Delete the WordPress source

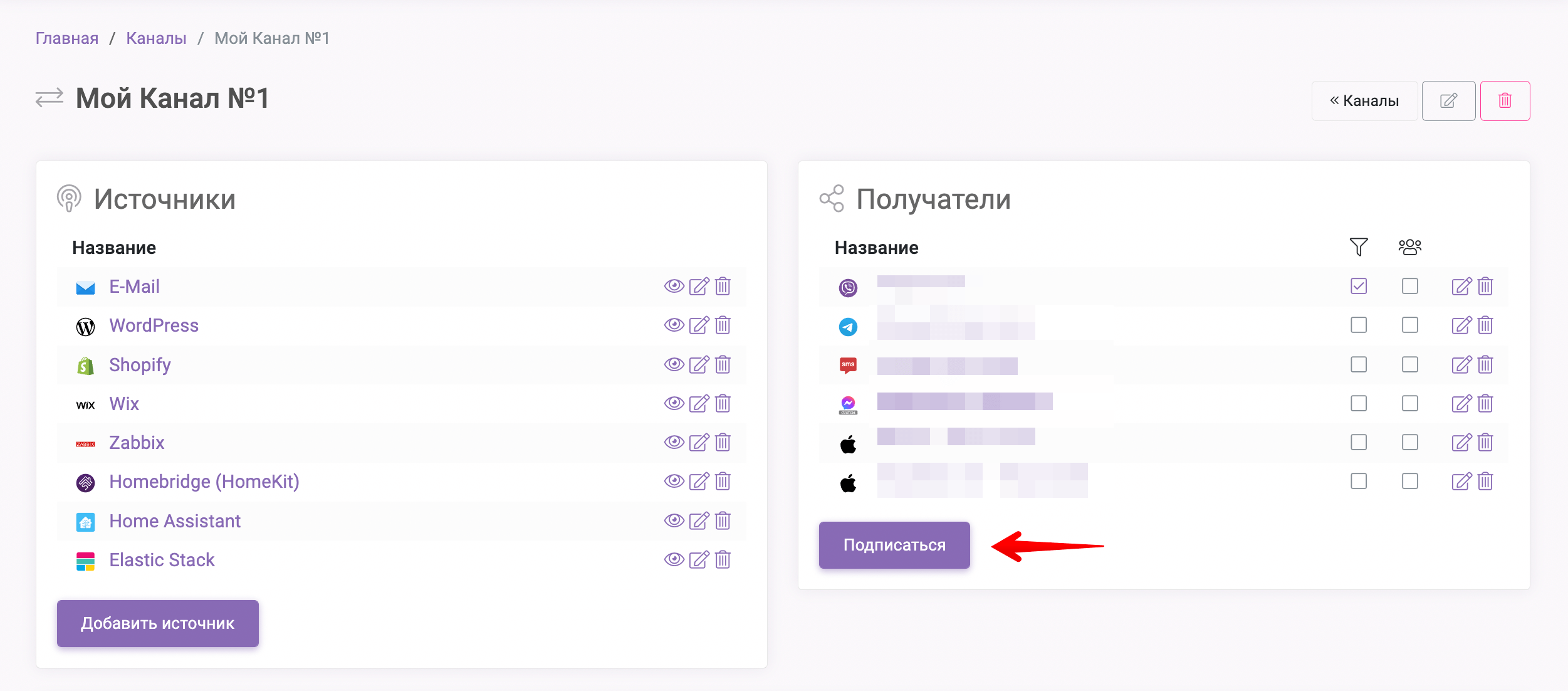pyautogui.click(x=723, y=325)
